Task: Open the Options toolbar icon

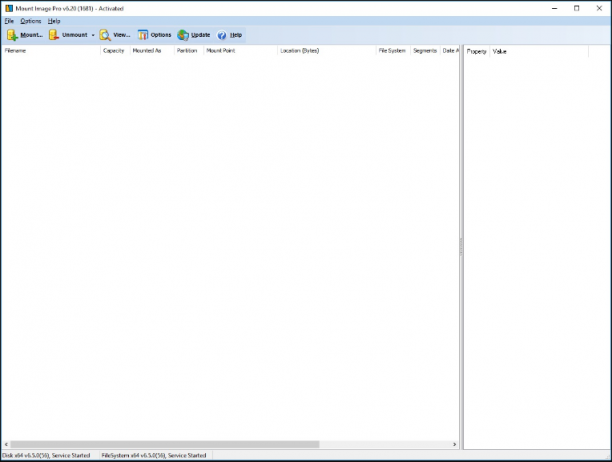Action: 143,35
